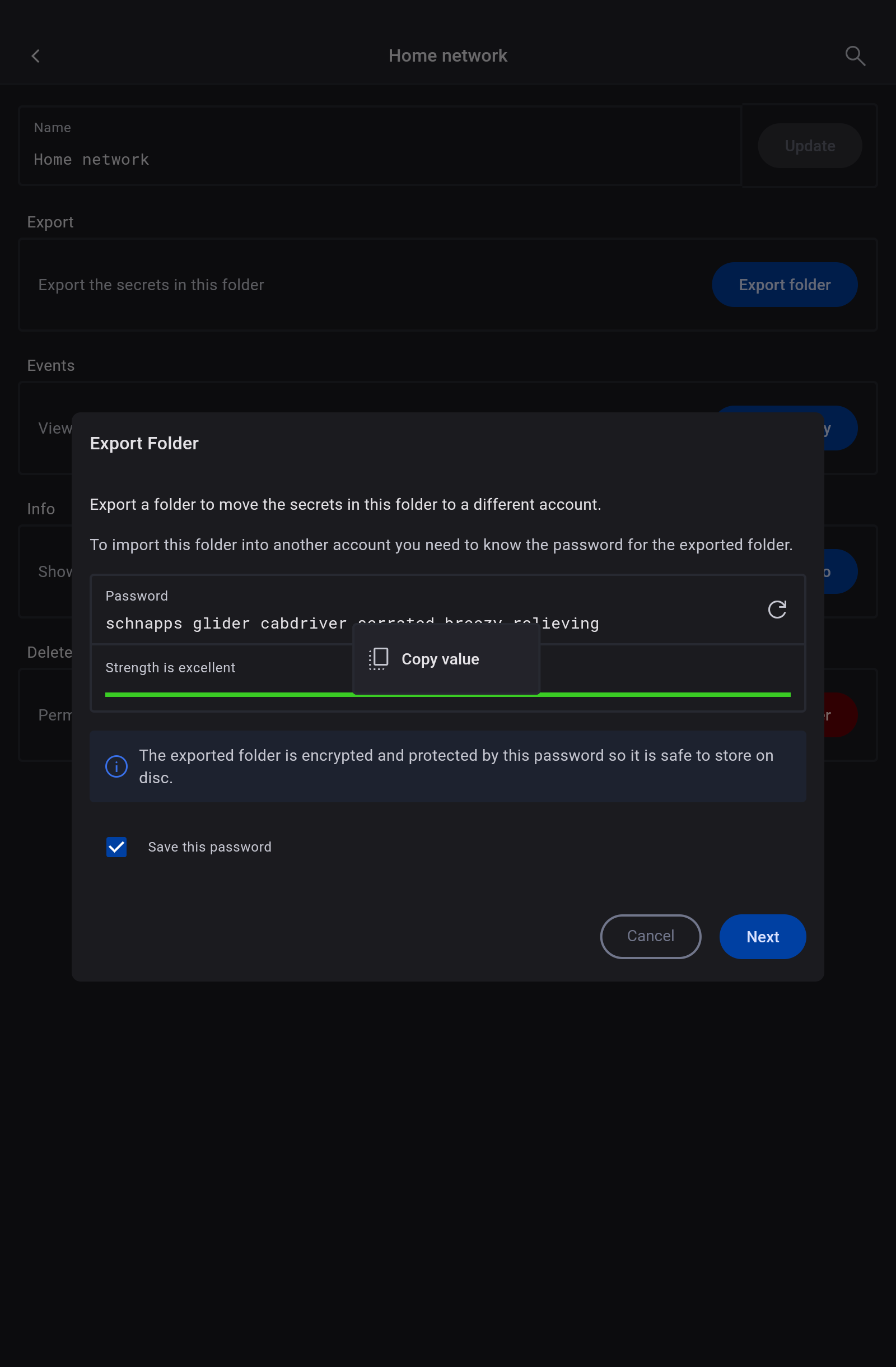
Task: Click the Save this password label
Action: 209,847
